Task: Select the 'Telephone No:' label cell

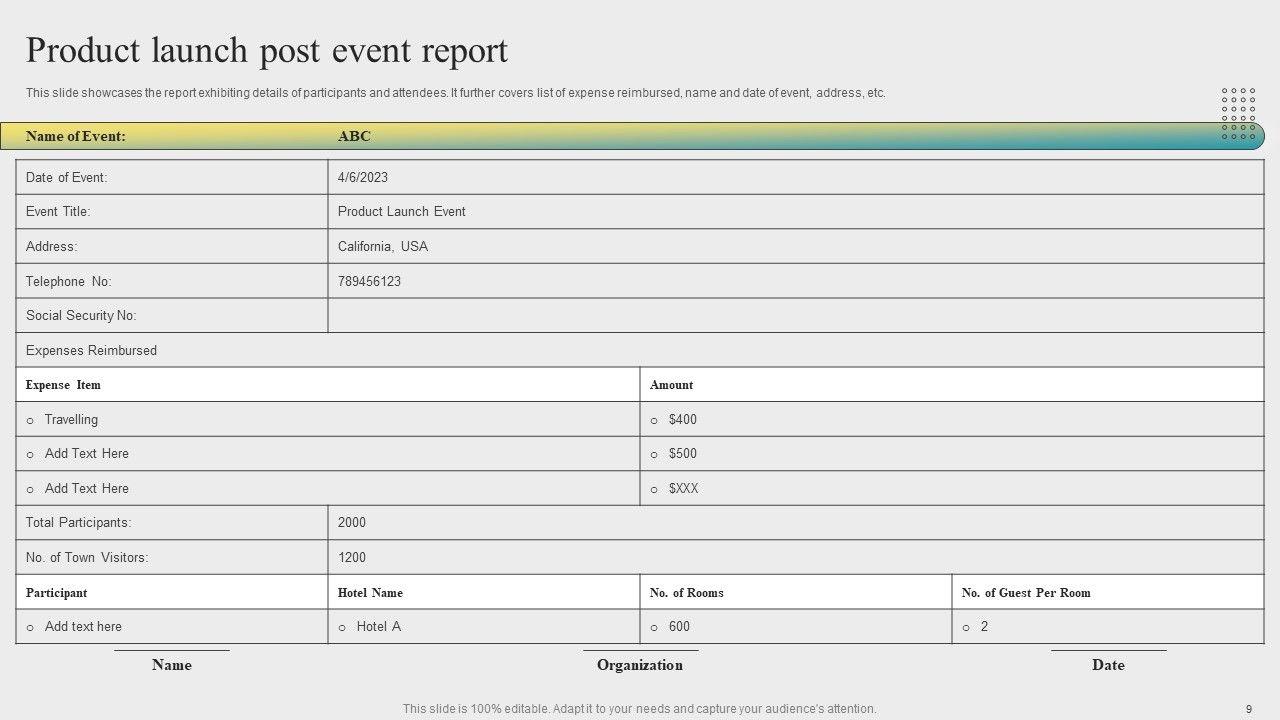Action: tap(172, 281)
